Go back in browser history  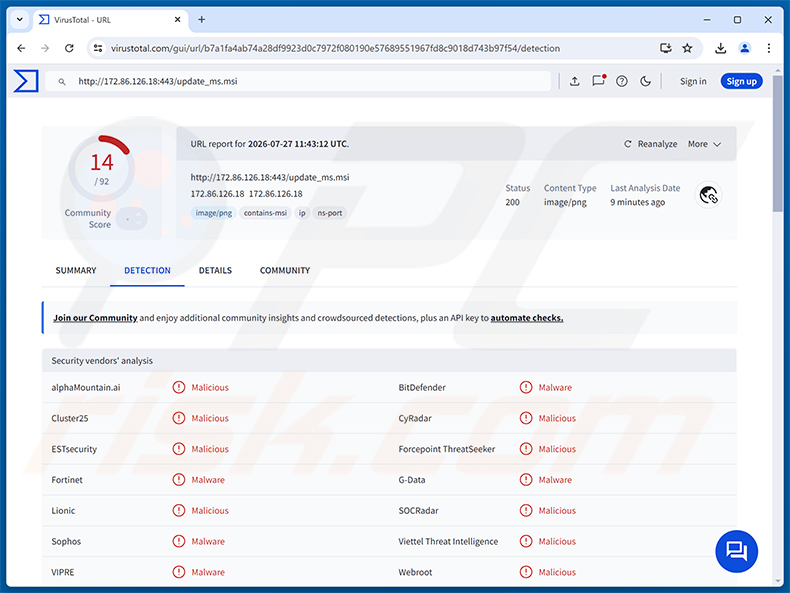[21, 48]
